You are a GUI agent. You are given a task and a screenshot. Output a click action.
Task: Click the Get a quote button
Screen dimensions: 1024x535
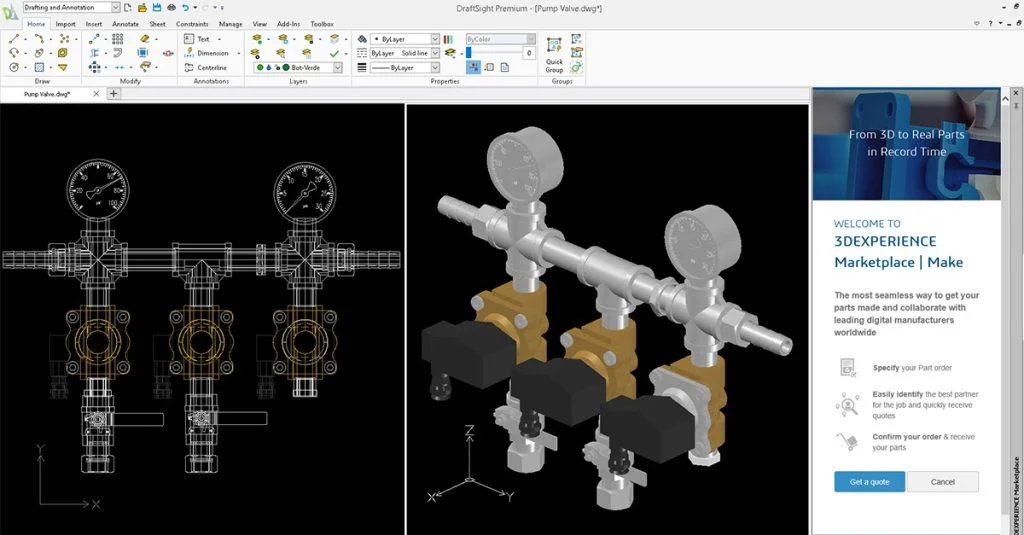pyautogui.click(x=869, y=482)
